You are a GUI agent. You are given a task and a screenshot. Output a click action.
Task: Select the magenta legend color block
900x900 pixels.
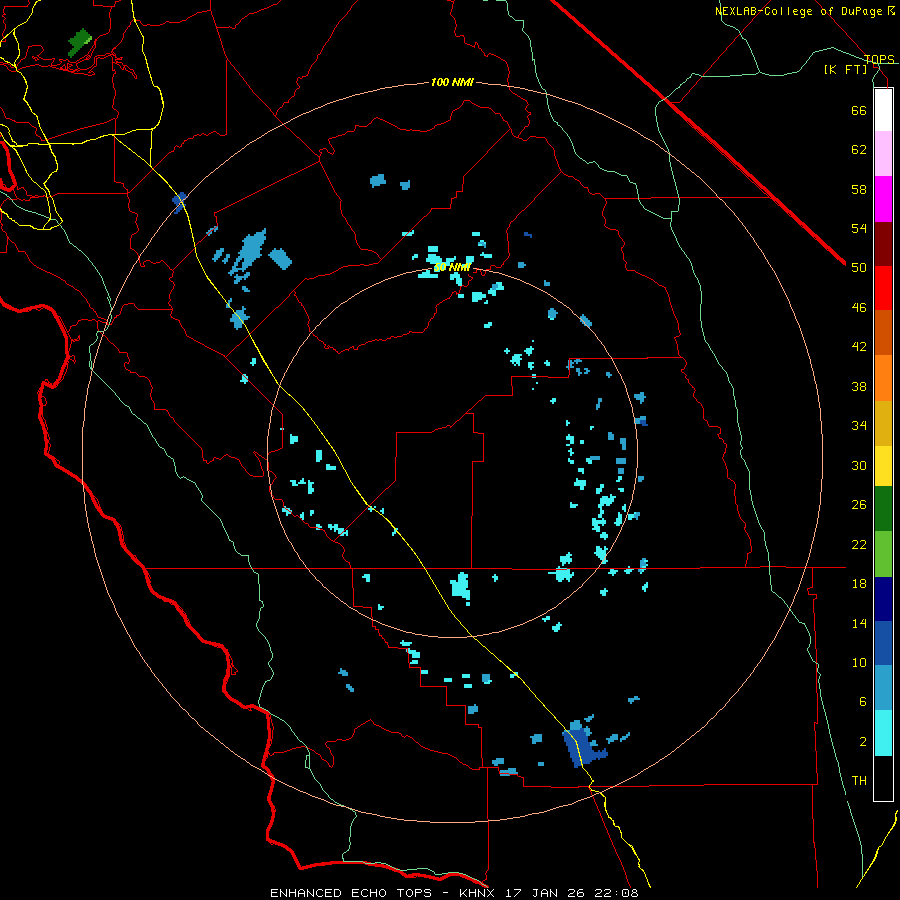[x=883, y=199]
